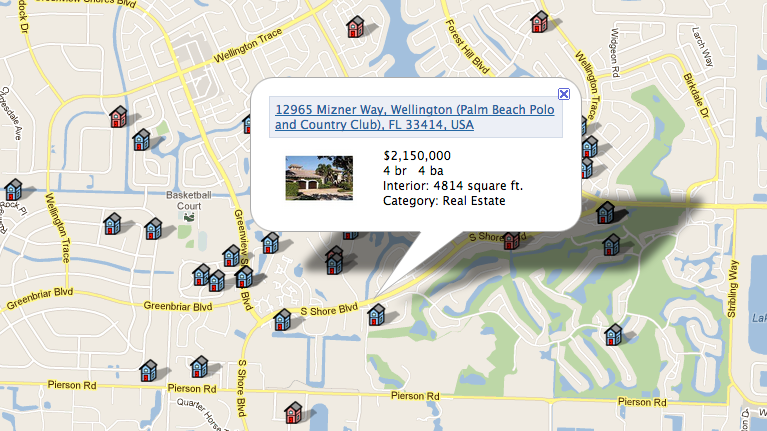
Task: Select the red house marker right of popup on S Shore Blvd
Action: [511, 240]
